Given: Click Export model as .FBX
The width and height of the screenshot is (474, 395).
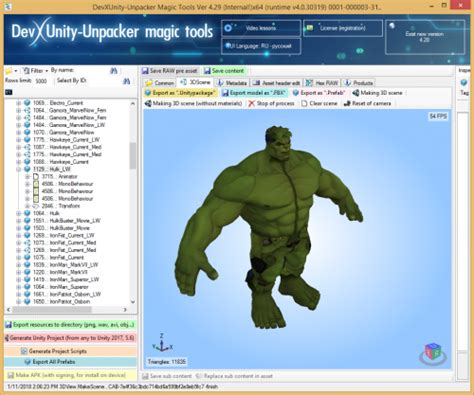Looking at the screenshot, I should tap(254, 93).
